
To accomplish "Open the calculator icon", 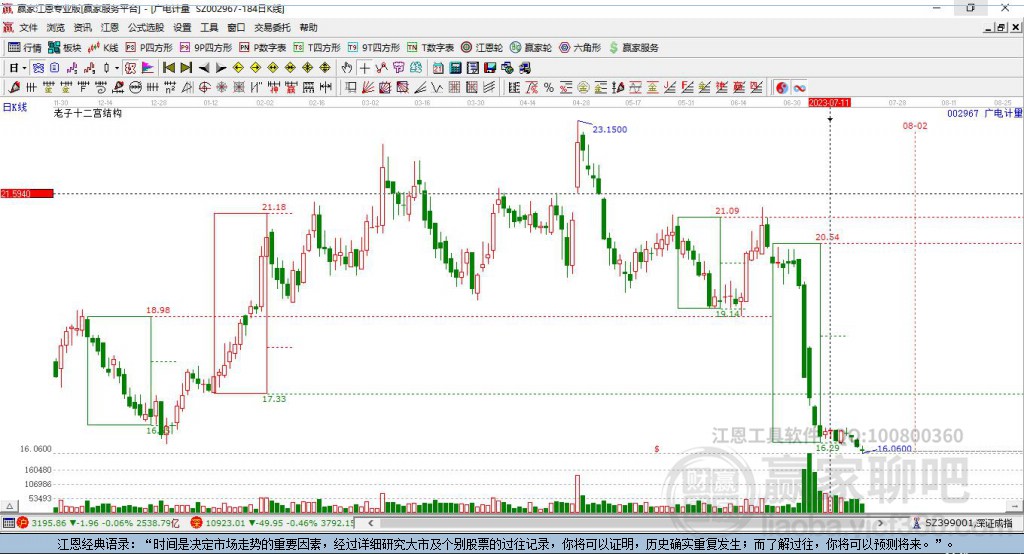I will tap(455, 68).
